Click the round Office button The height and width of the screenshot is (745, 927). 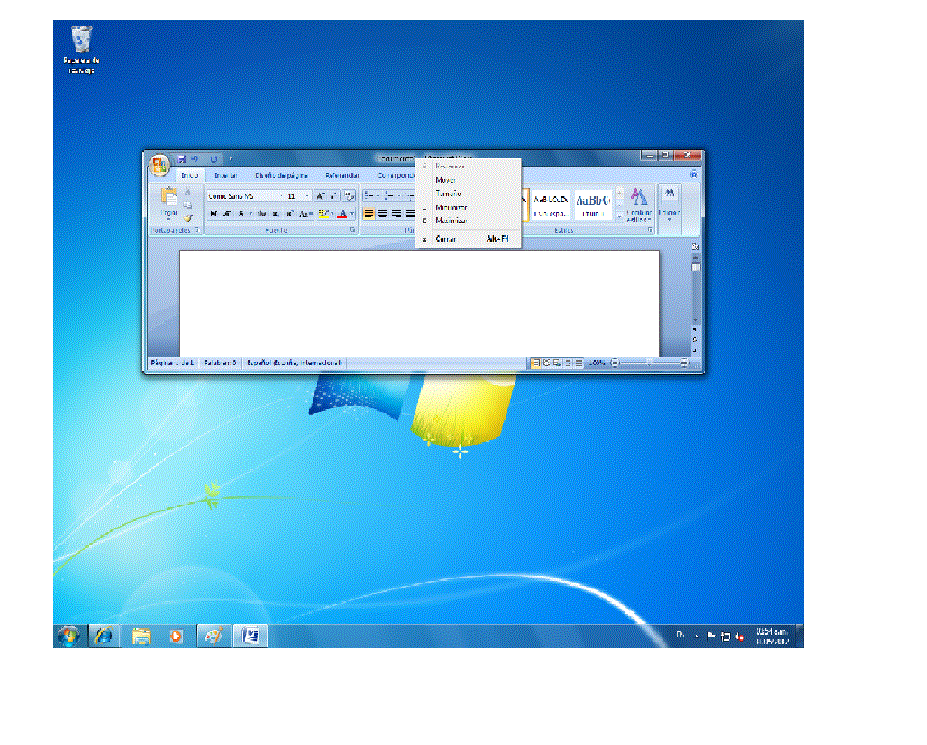158,164
